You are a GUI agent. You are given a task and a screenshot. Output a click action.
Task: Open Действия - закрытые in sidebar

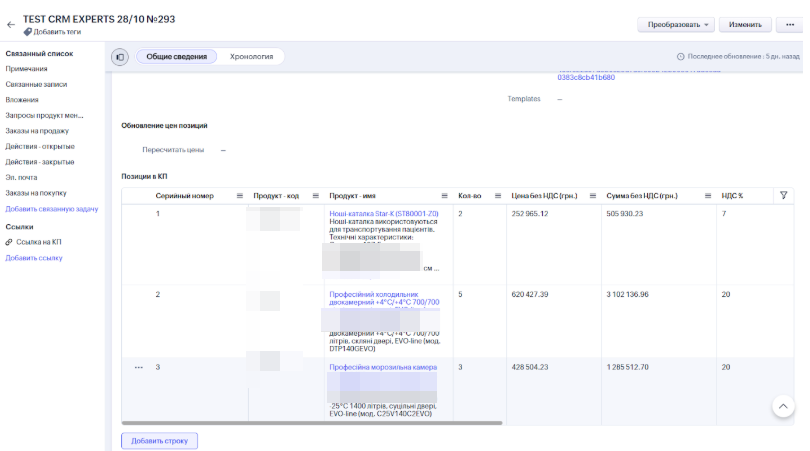point(40,162)
